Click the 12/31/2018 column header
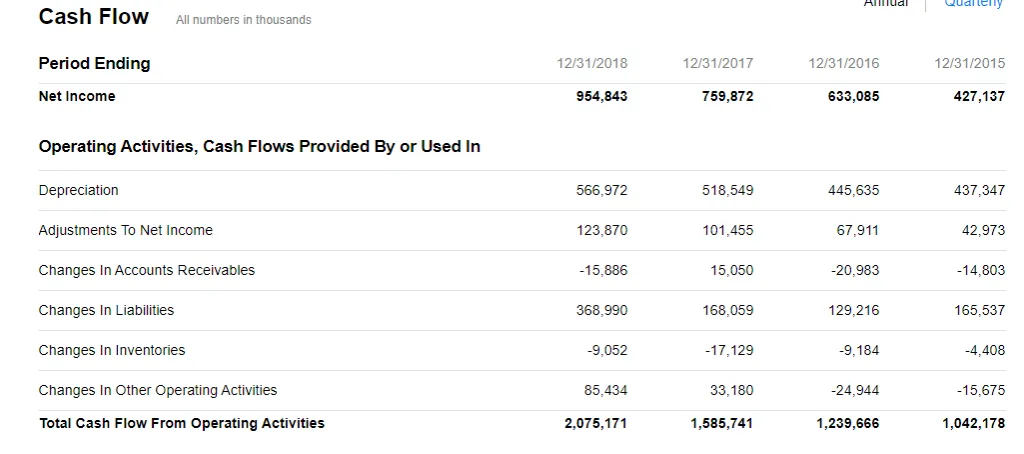This screenshot has width=1024, height=454. 592,63
